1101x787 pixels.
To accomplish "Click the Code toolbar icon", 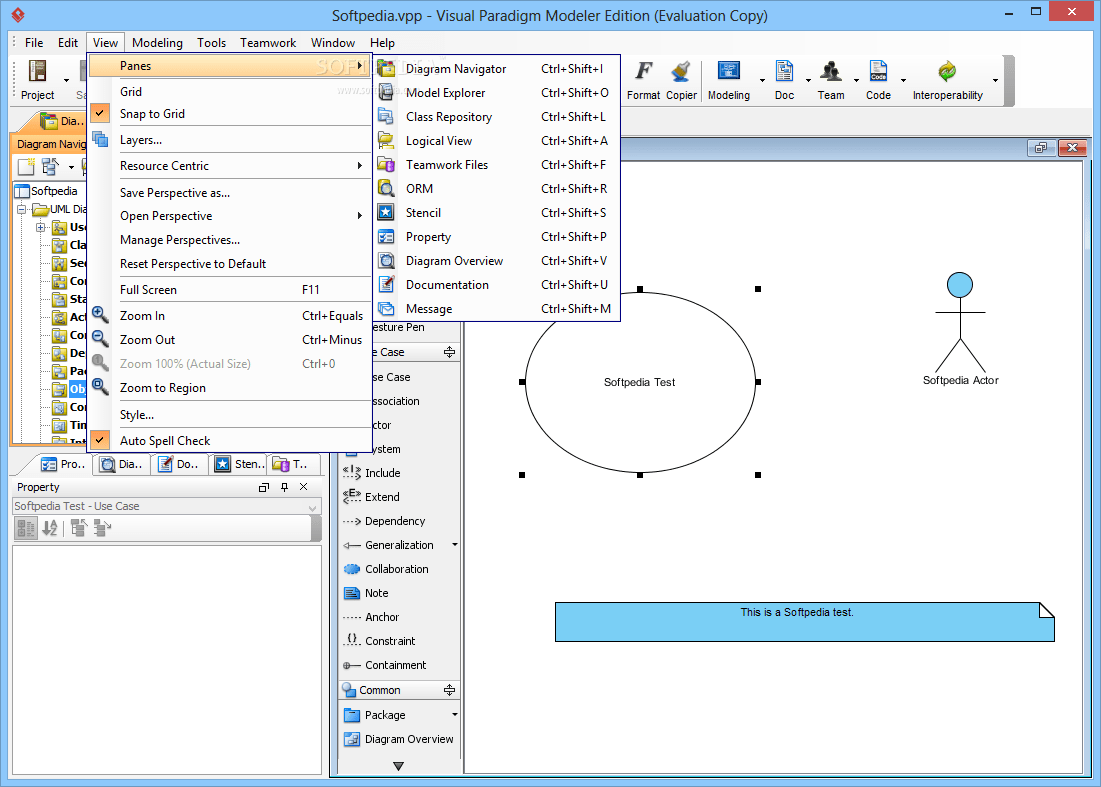I will (878, 71).
